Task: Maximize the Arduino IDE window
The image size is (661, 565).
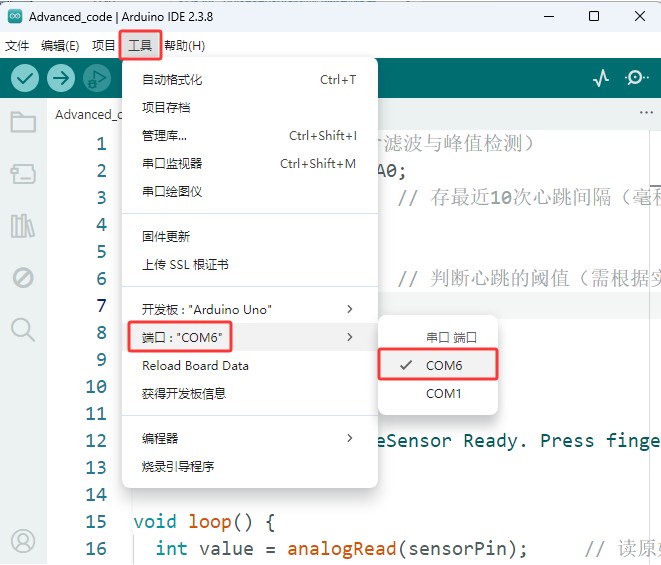Action: [x=594, y=16]
